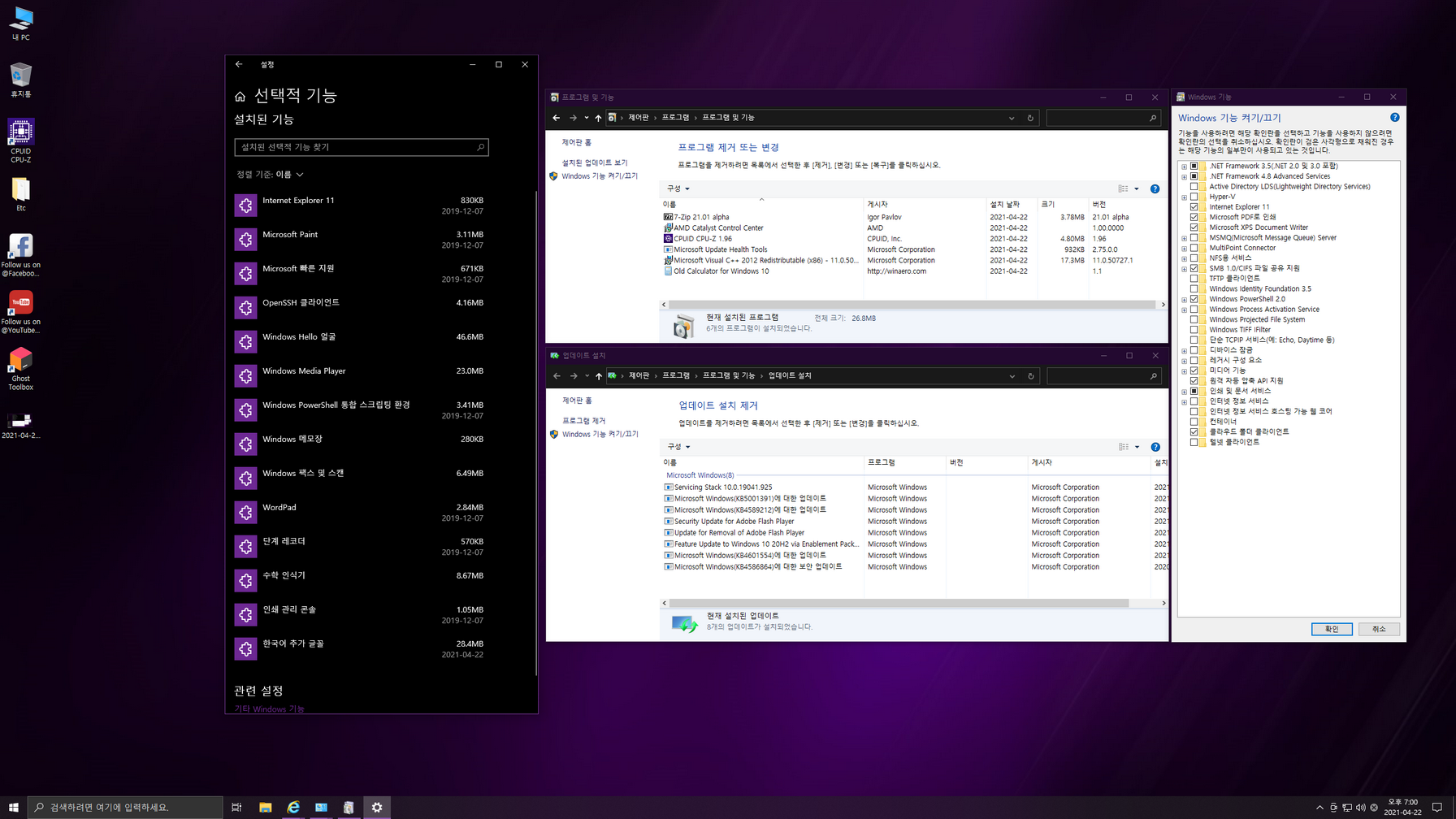1456x819 pixels.
Task: Check the TFTP 클라이언트 checkbox
Action: point(1194,279)
